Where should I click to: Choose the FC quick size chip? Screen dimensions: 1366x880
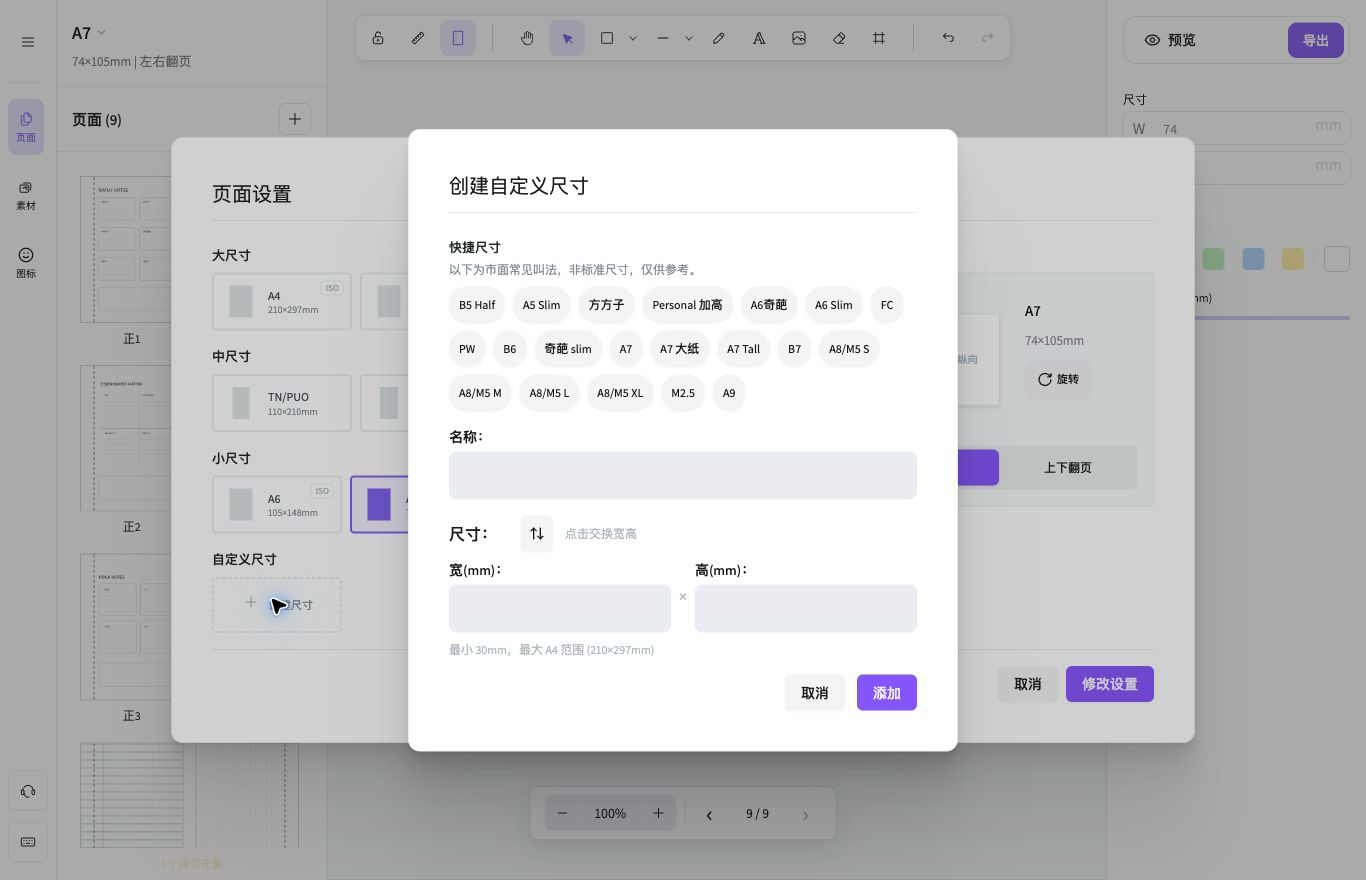click(x=887, y=305)
